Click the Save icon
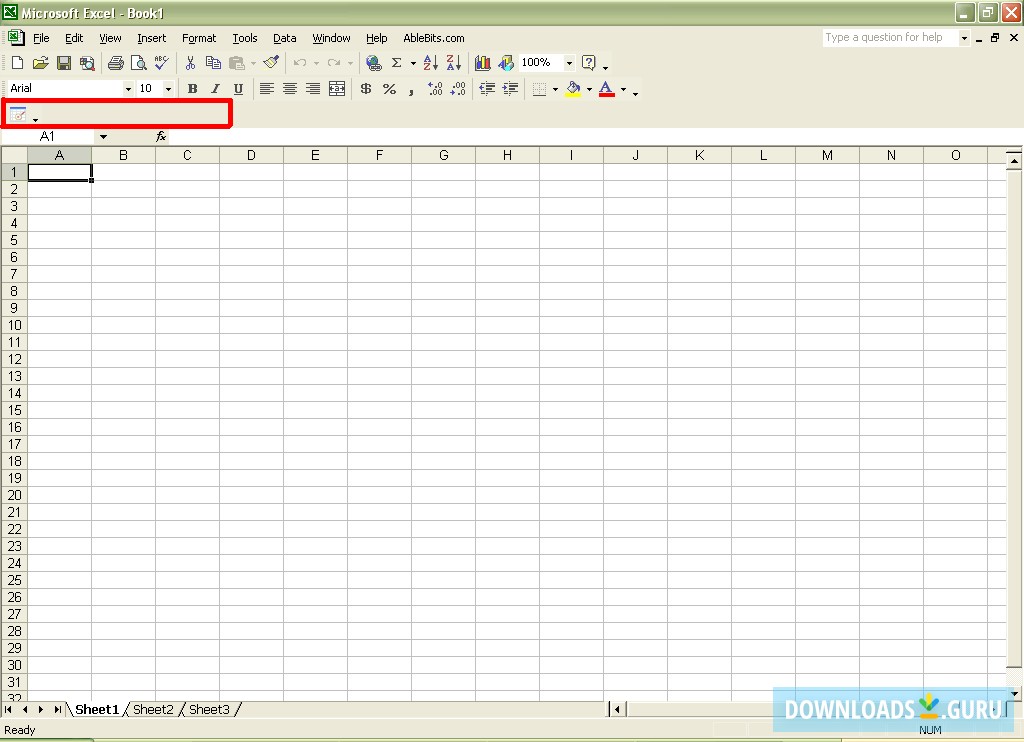 [64, 62]
